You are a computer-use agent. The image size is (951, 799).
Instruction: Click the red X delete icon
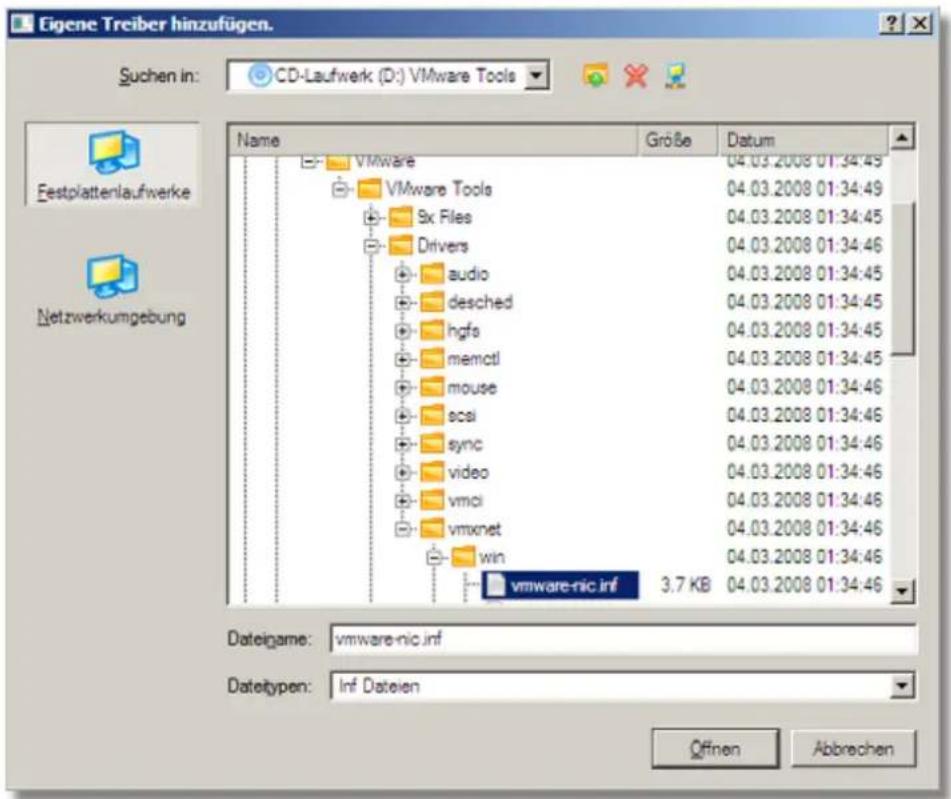(636, 76)
